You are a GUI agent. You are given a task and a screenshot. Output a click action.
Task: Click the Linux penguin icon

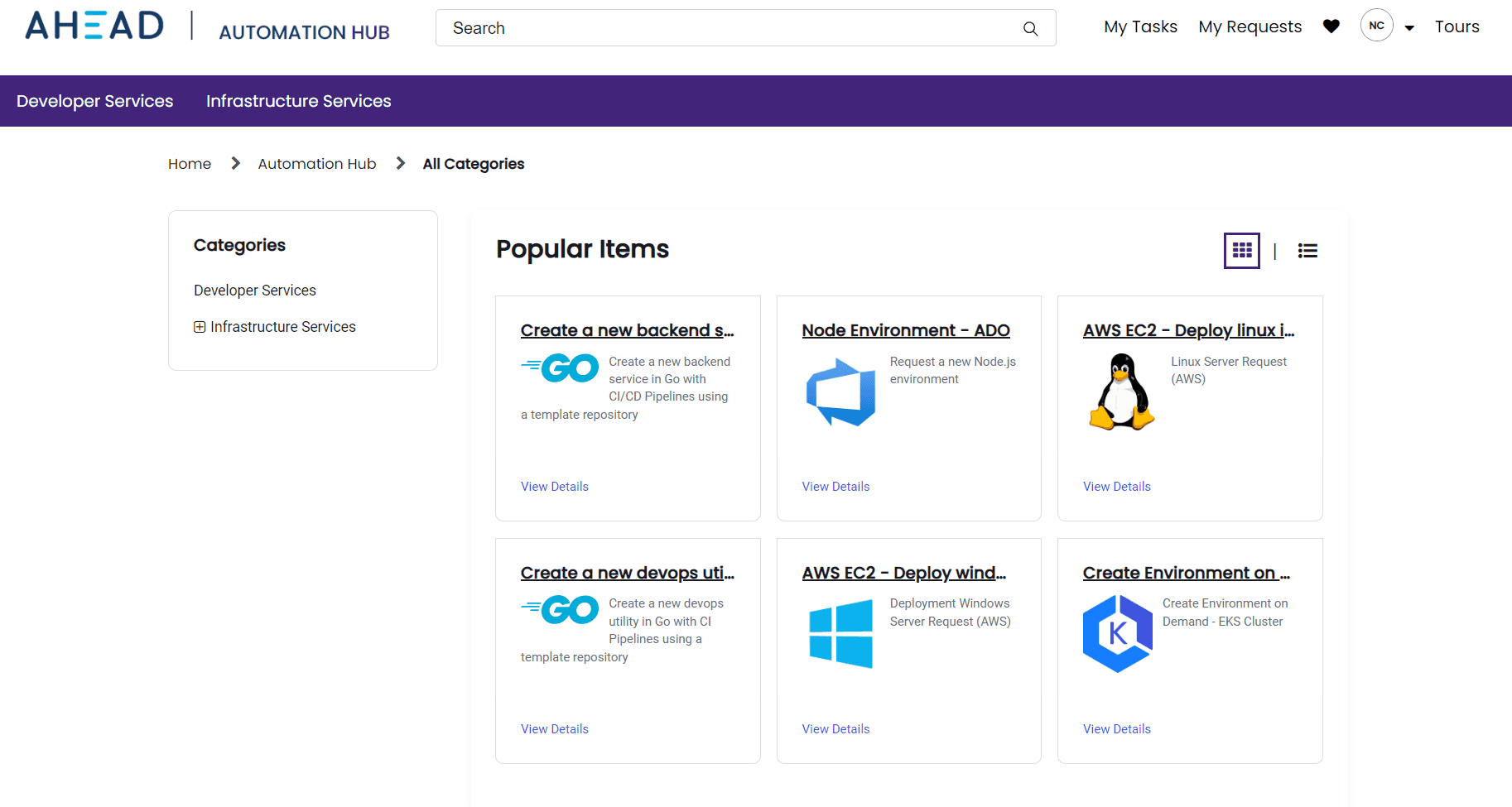[x=1121, y=391]
